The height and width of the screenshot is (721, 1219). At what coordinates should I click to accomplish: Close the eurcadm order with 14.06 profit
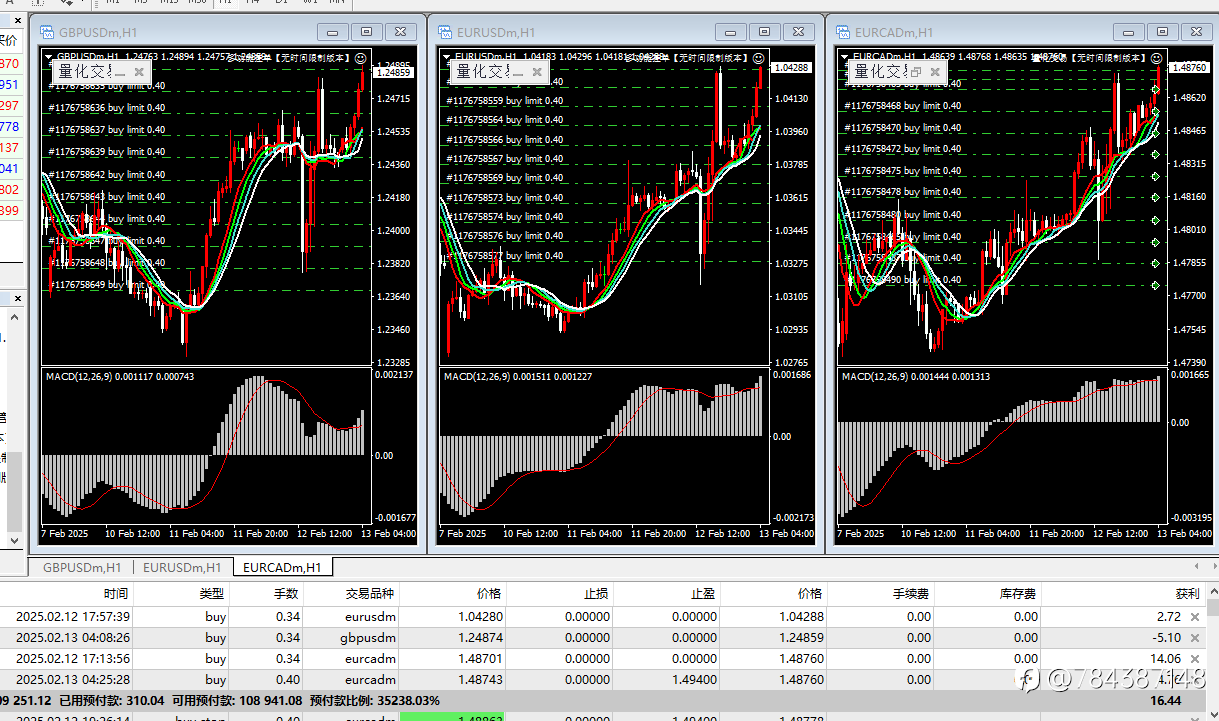point(1194,659)
